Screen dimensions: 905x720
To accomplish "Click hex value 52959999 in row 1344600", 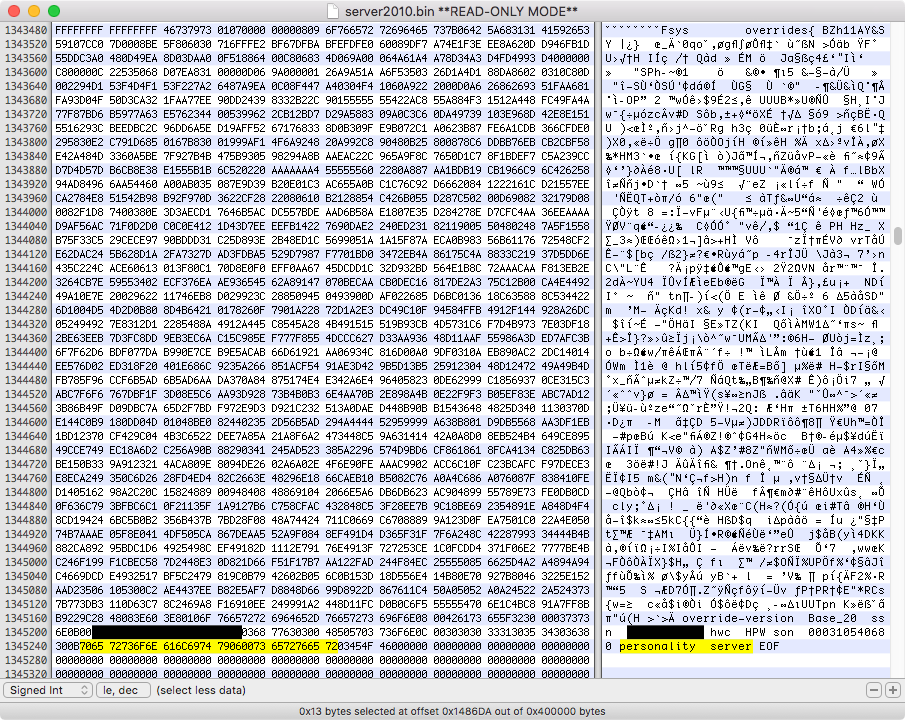I will (403, 422).
